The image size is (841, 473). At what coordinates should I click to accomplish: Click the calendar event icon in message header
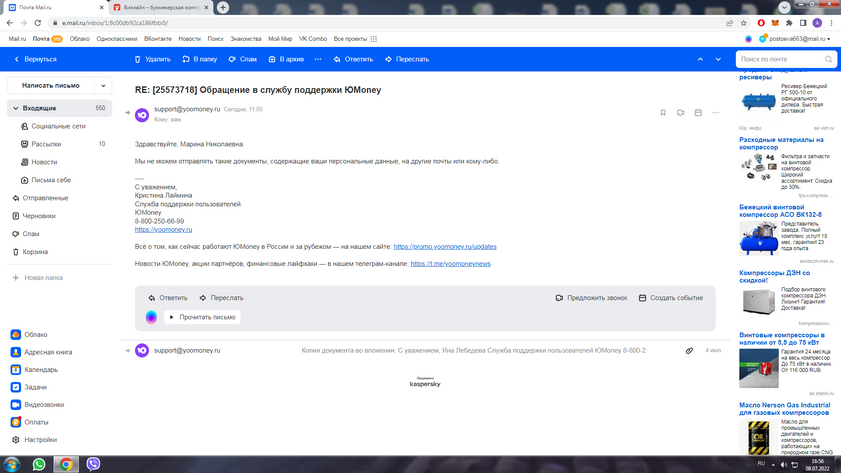click(698, 113)
